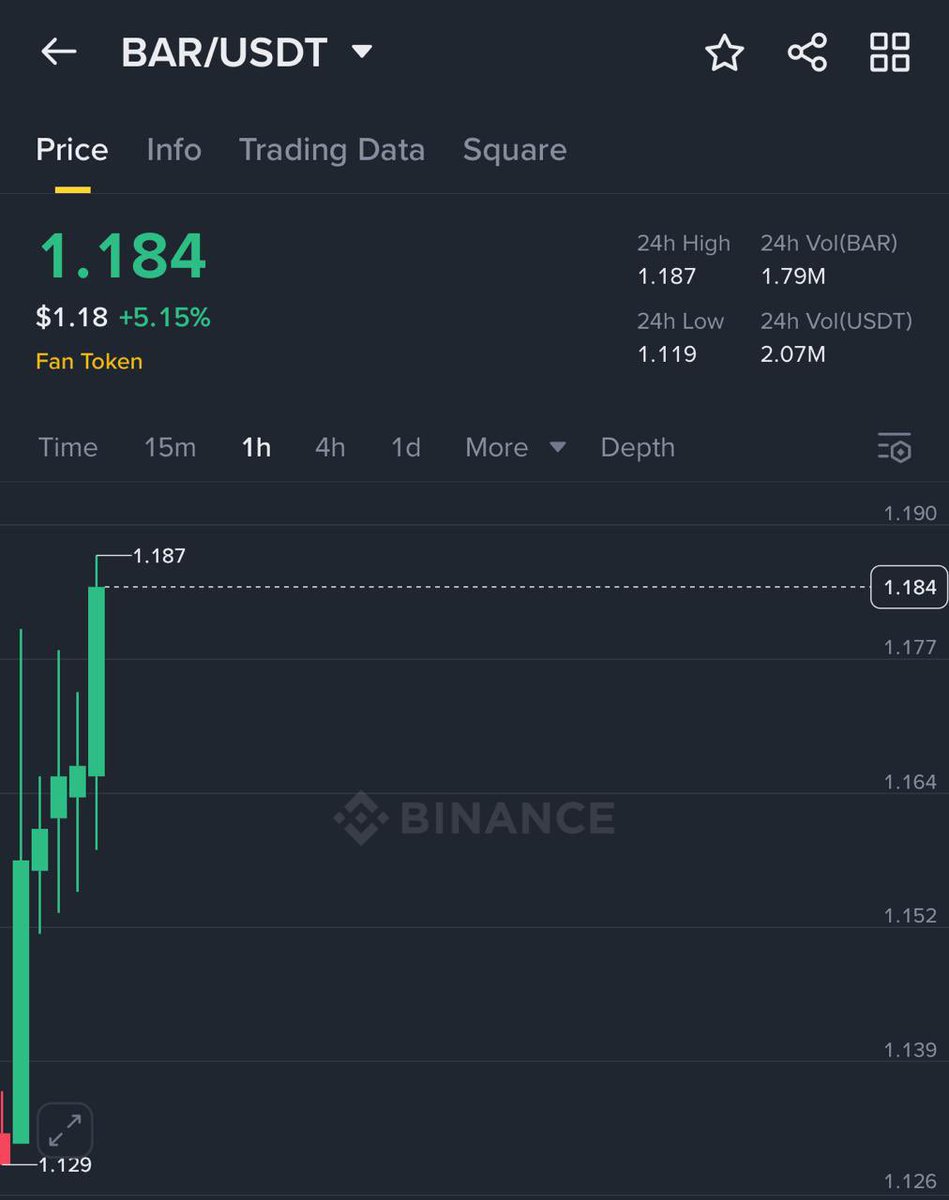This screenshot has width=949, height=1200.
Task: Switch chart to Time view
Action: click(x=68, y=447)
